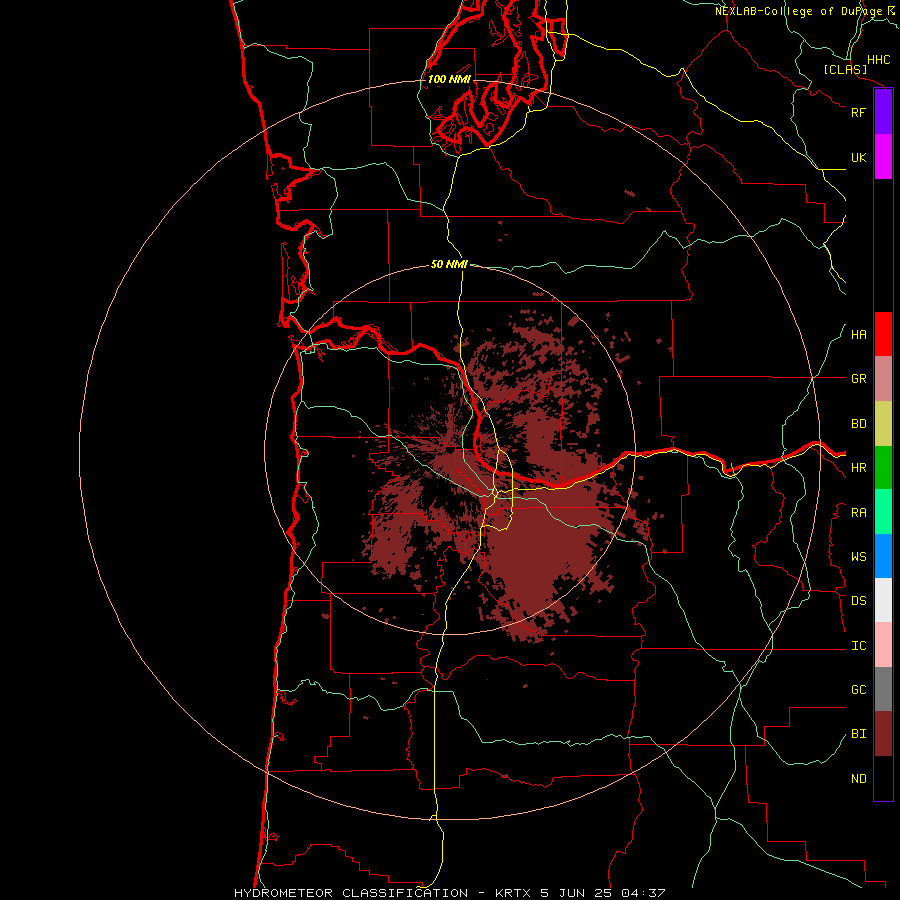
Task: Click the 'HA' legend label
Action: (x=858, y=335)
